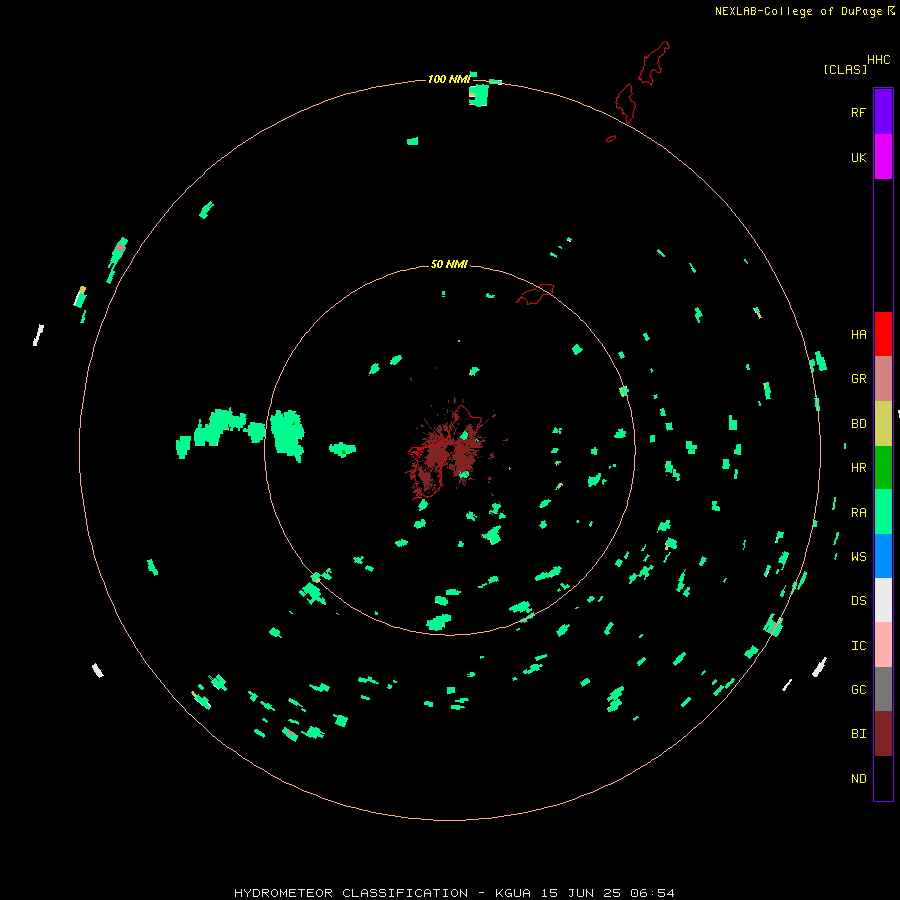Image resolution: width=900 pixels, height=900 pixels.
Task: Select the BD yellow legend swatch
Action: (883, 424)
